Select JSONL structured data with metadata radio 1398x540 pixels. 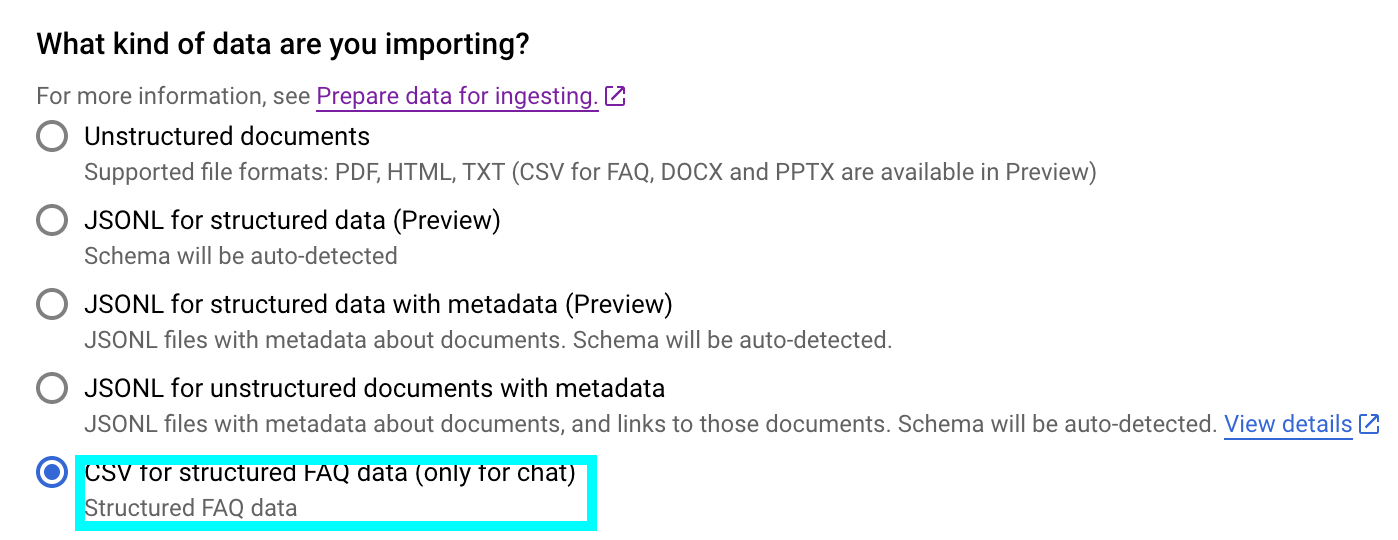(52, 304)
